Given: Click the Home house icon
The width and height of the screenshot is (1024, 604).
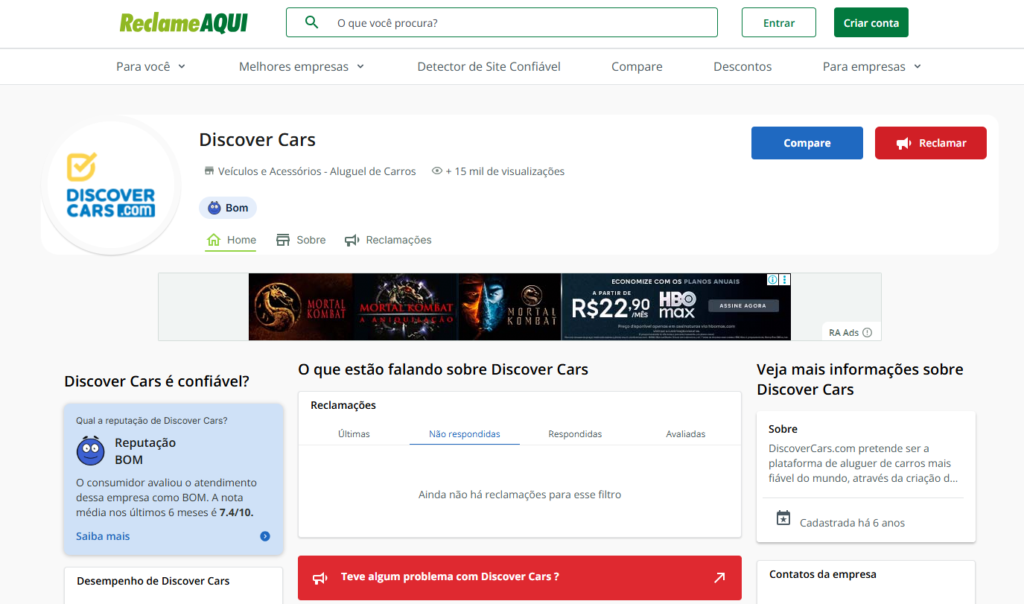Looking at the screenshot, I should point(214,240).
